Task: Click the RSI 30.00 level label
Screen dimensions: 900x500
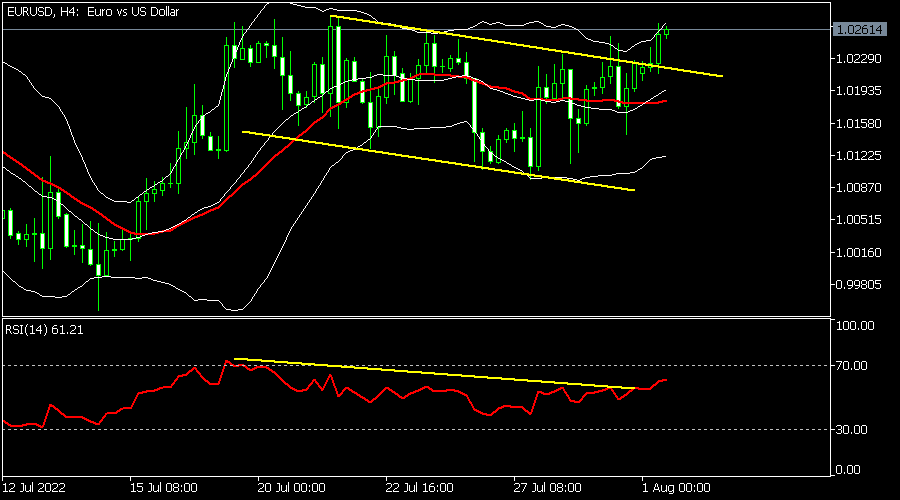Action: tap(851, 429)
